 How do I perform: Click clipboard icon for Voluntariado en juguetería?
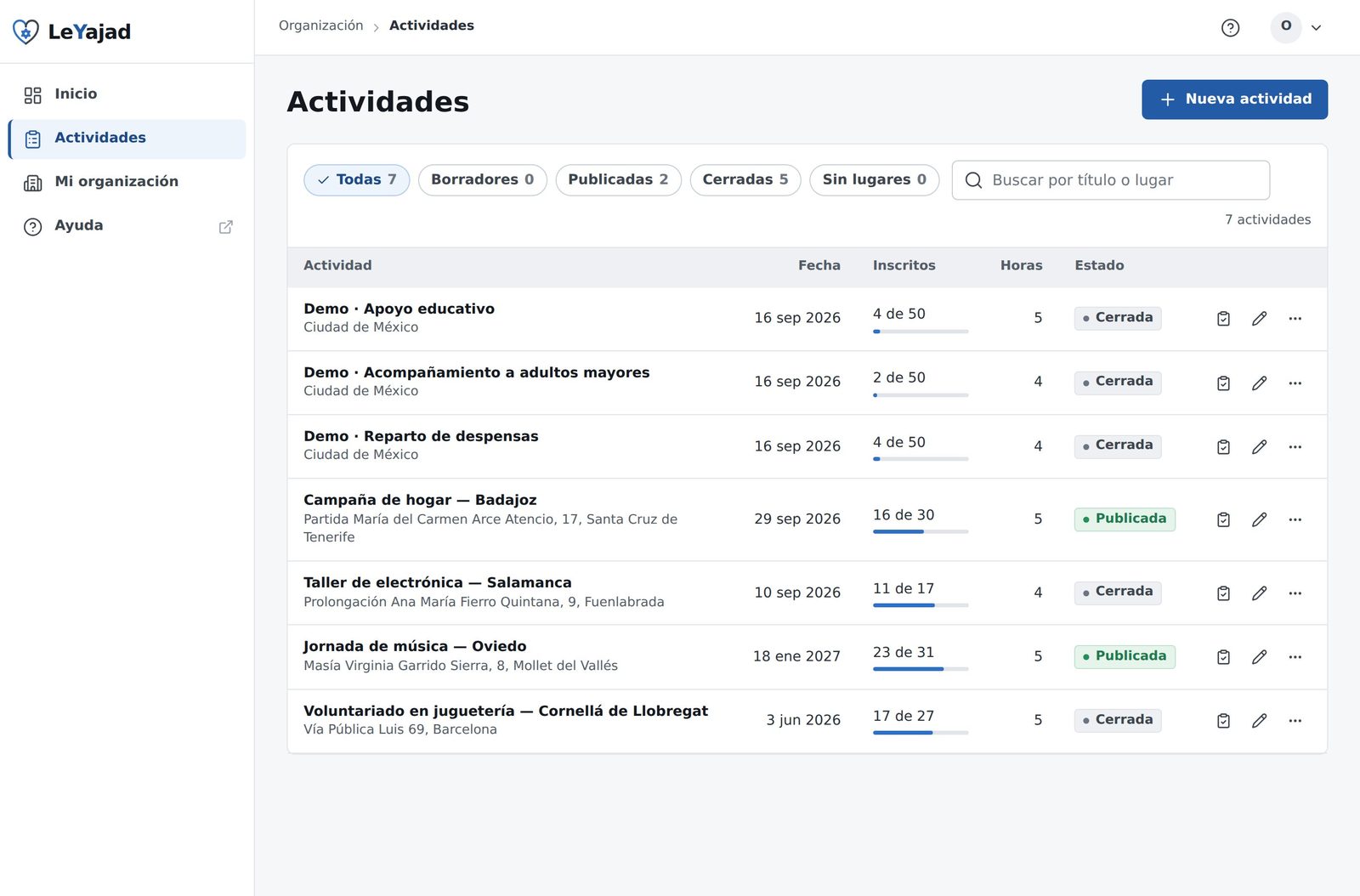(x=1223, y=720)
